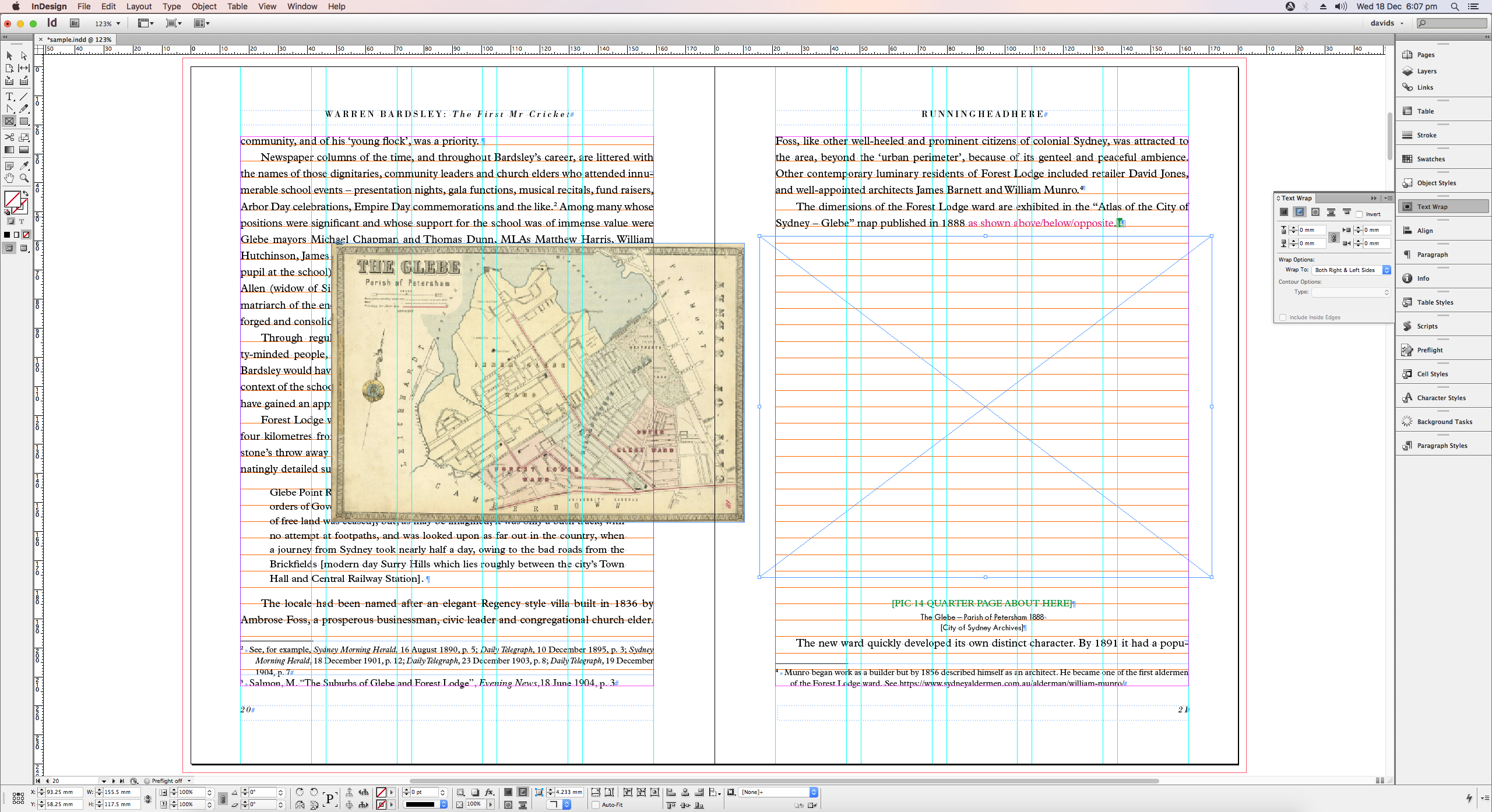The width and height of the screenshot is (1492, 812).
Task: Open the Layout menu
Action: coord(139,6)
